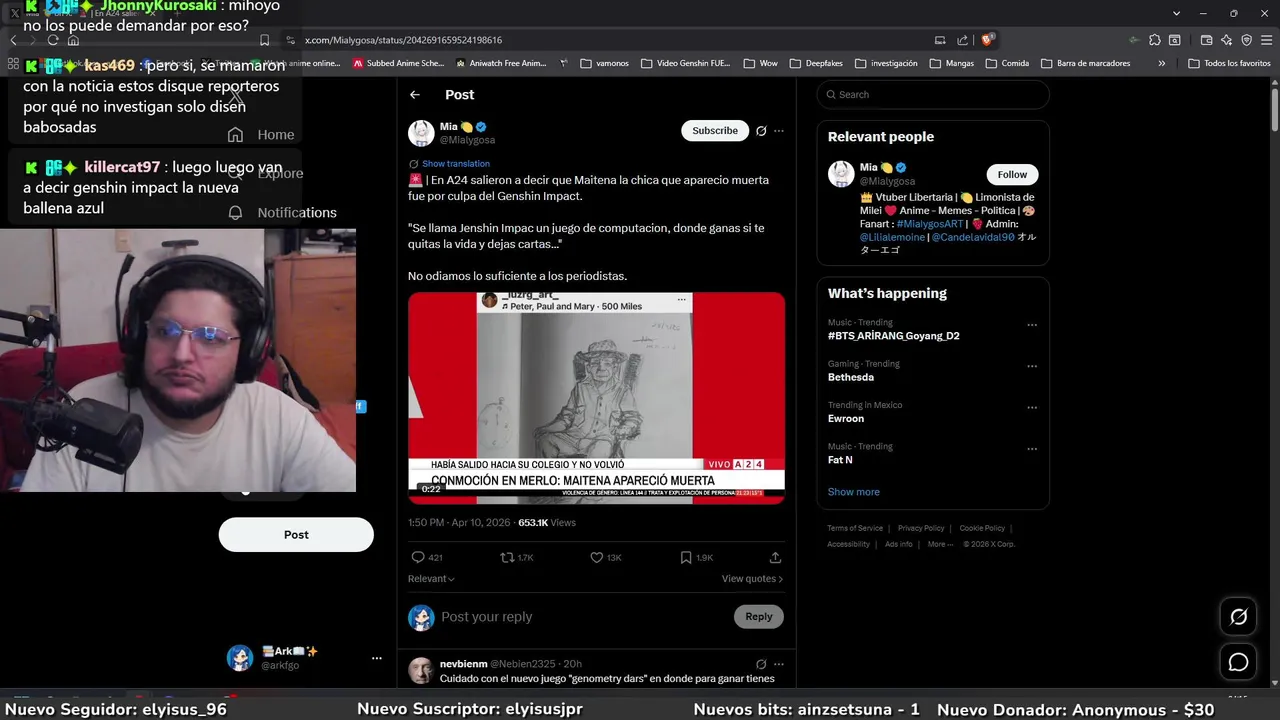
Task: Open options for #BTS_ARIRANG_Goyang_D2 trend
Action: click(1032, 325)
